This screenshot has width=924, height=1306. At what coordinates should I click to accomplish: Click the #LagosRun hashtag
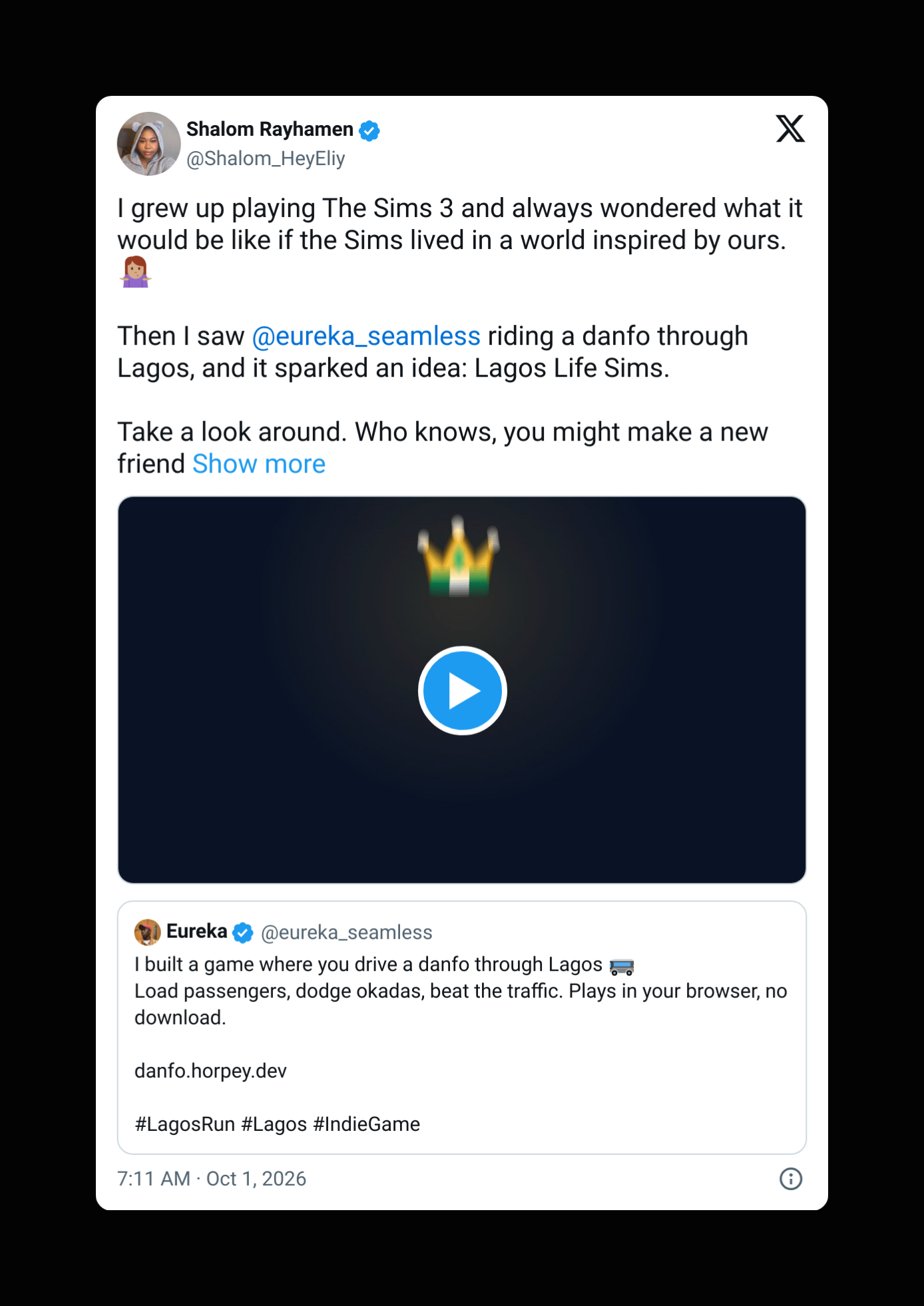[185, 1124]
